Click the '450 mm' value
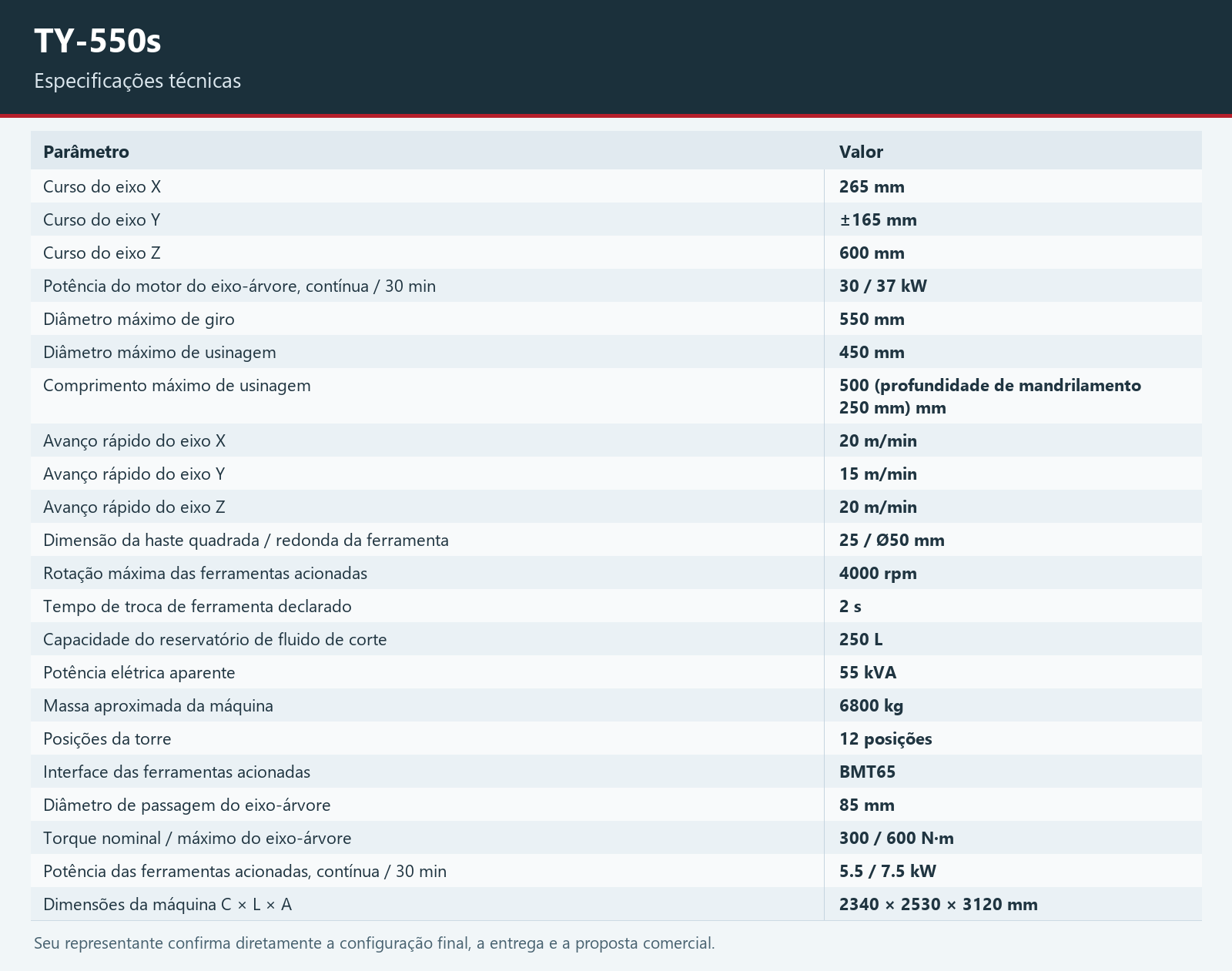Viewport: 1232px width, 971px height. (x=872, y=352)
